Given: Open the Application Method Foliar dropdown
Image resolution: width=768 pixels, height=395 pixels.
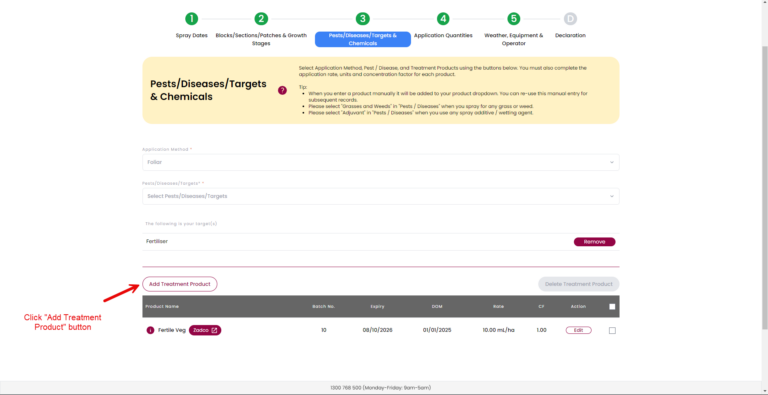Looking at the screenshot, I should (381, 162).
